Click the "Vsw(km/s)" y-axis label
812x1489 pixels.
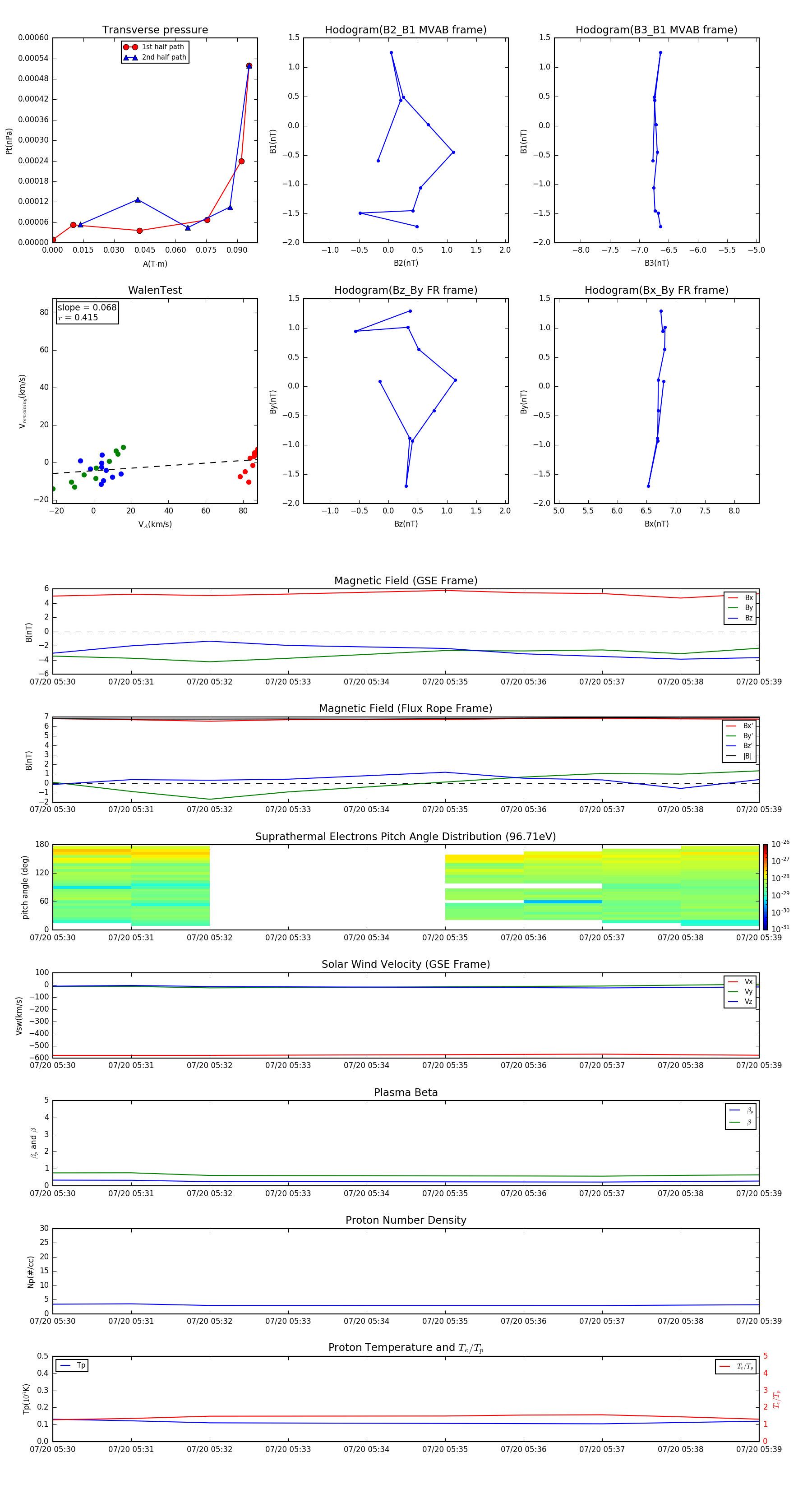coord(19,1015)
